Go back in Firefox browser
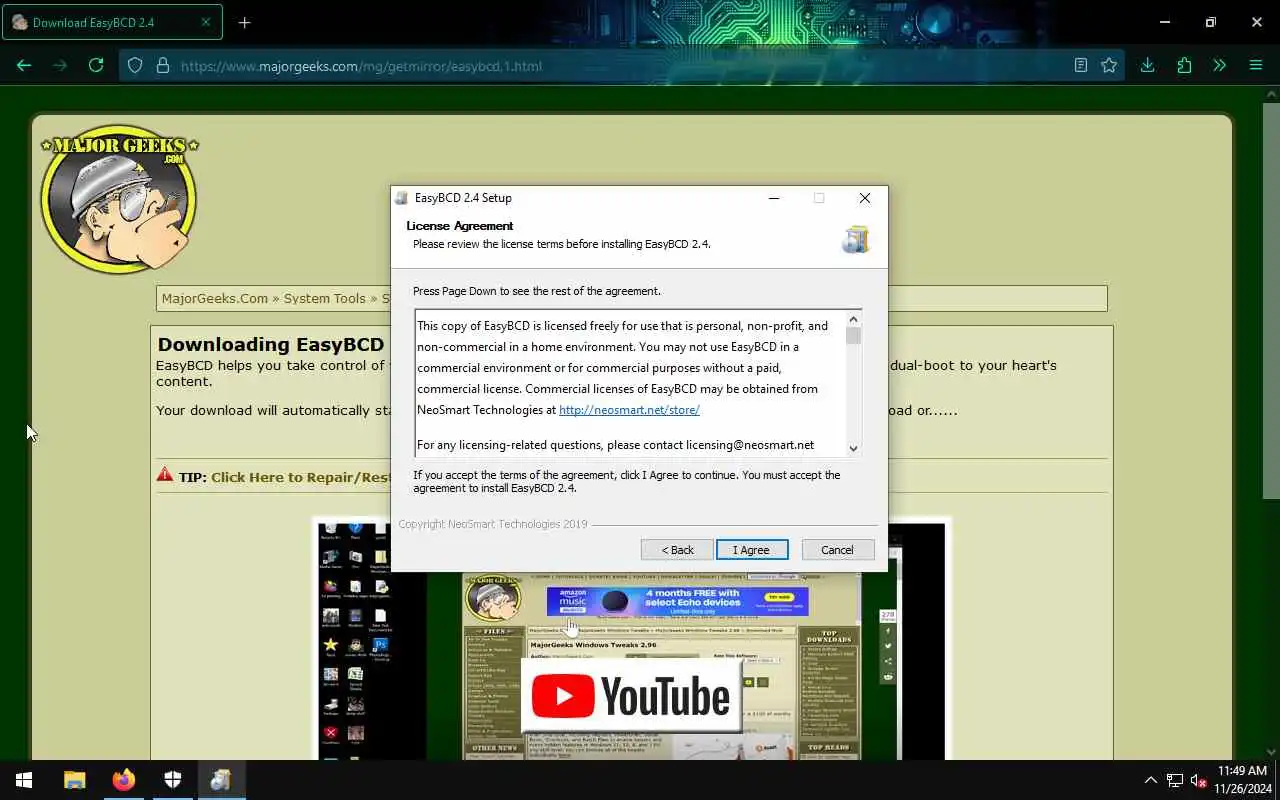Viewport: 1280px width, 800px height. [24, 65]
